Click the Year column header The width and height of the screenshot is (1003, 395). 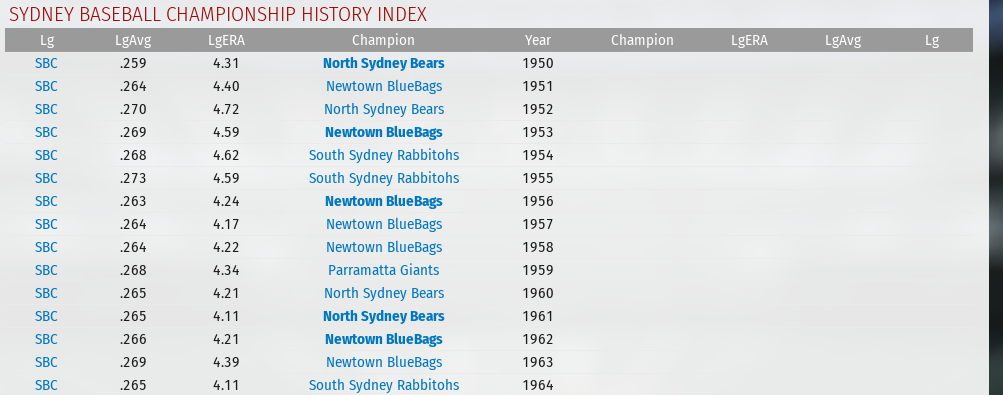pyautogui.click(x=538, y=40)
